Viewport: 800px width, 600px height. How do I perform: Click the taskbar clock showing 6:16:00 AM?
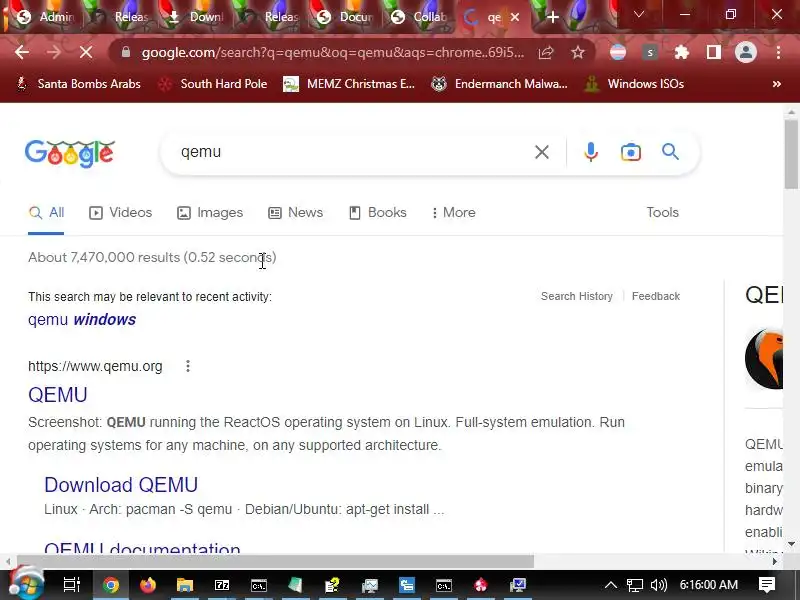pyautogui.click(x=708, y=585)
